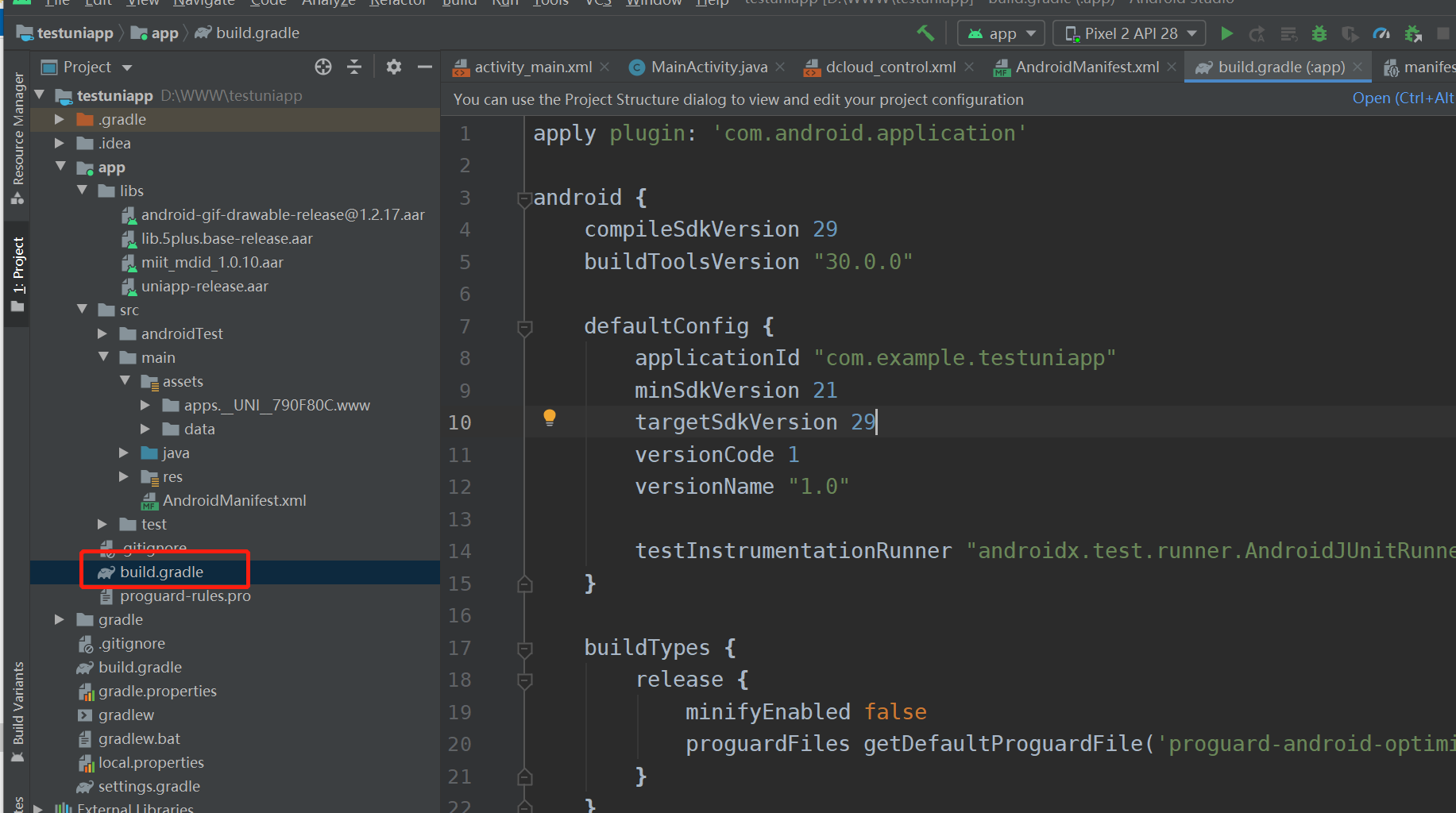
Task: Close the AndroidManifest.xml tab
Action: (x=1172, y=67)
